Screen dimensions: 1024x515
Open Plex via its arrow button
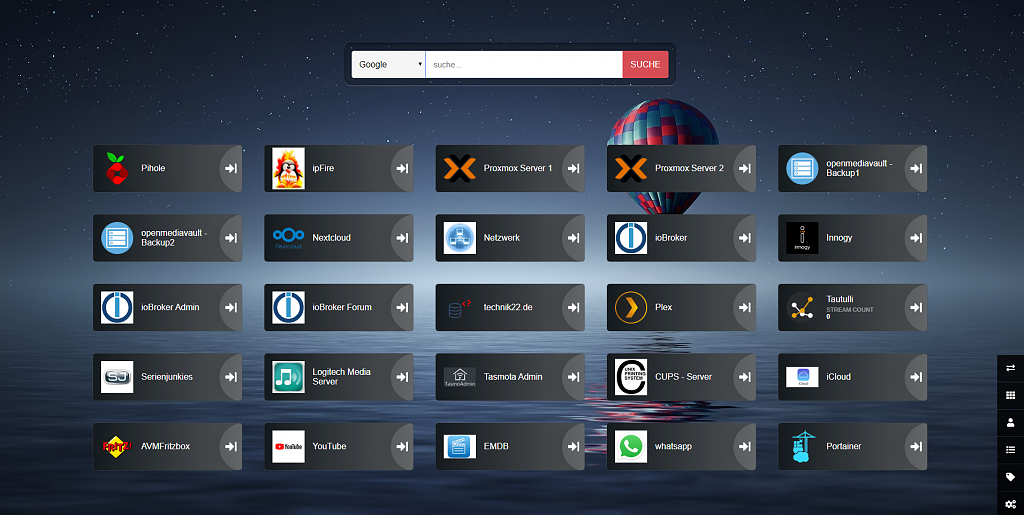tap(744, 307)
